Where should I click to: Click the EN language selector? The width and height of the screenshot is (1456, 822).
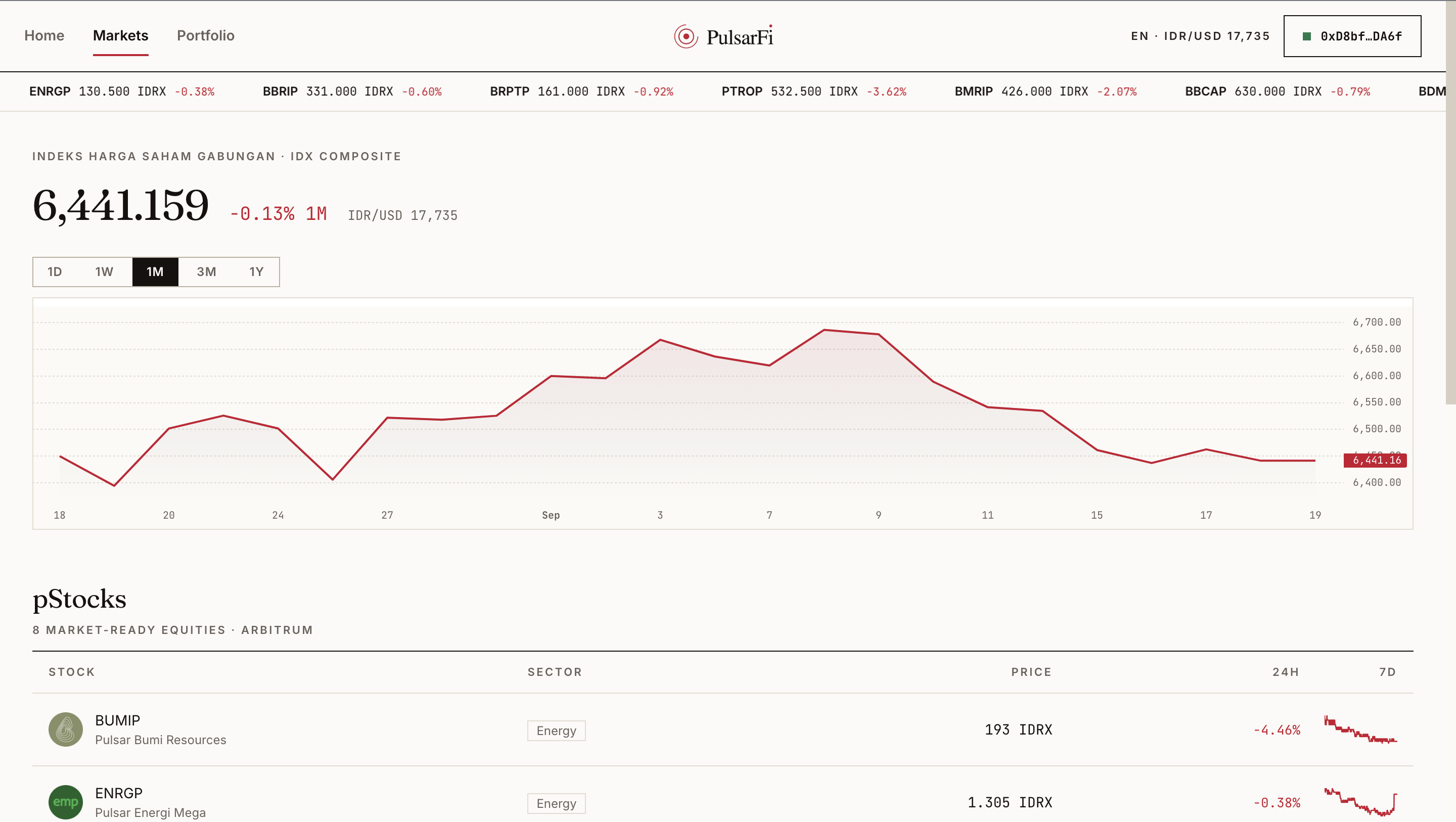[x=1140, y=36]
